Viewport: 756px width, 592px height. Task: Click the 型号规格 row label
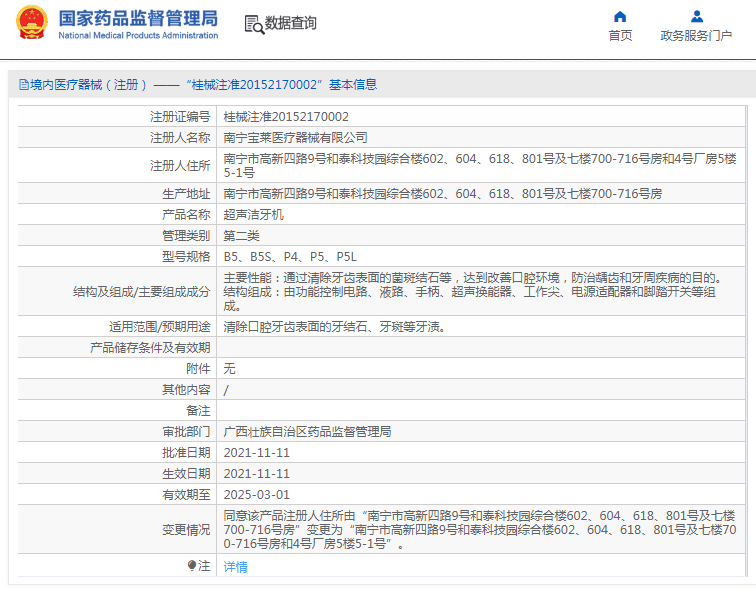pyautogui.click(x=186, y=257)
